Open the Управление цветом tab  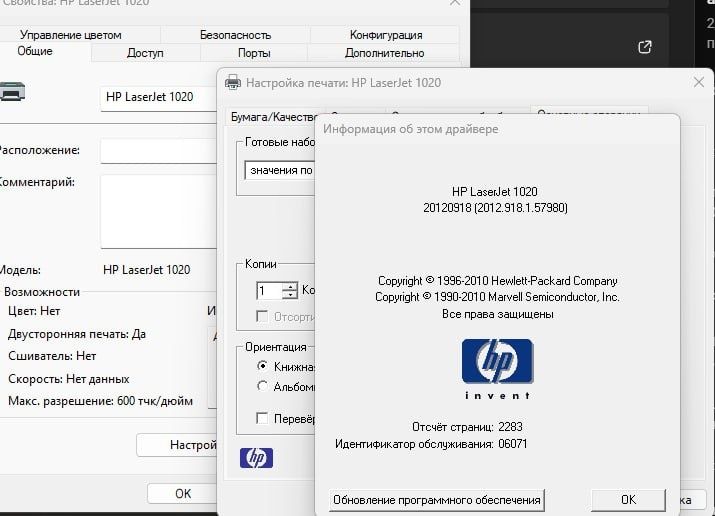[x=71, y=35]
